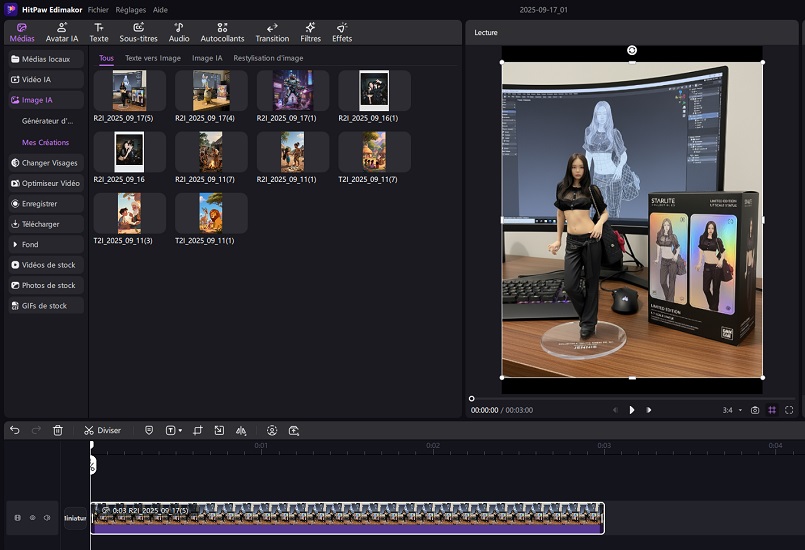Click the redo arrow icon

tap(36, 430)
